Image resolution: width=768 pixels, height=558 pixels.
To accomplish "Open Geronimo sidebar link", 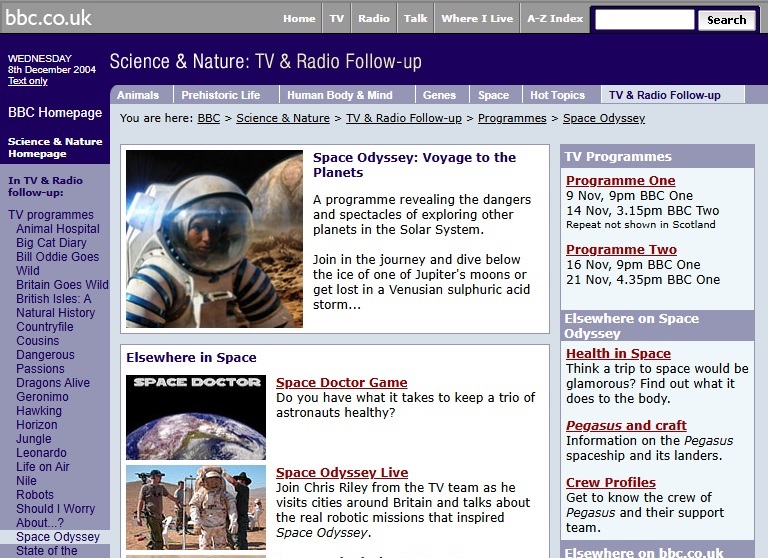I will point(42,397).
